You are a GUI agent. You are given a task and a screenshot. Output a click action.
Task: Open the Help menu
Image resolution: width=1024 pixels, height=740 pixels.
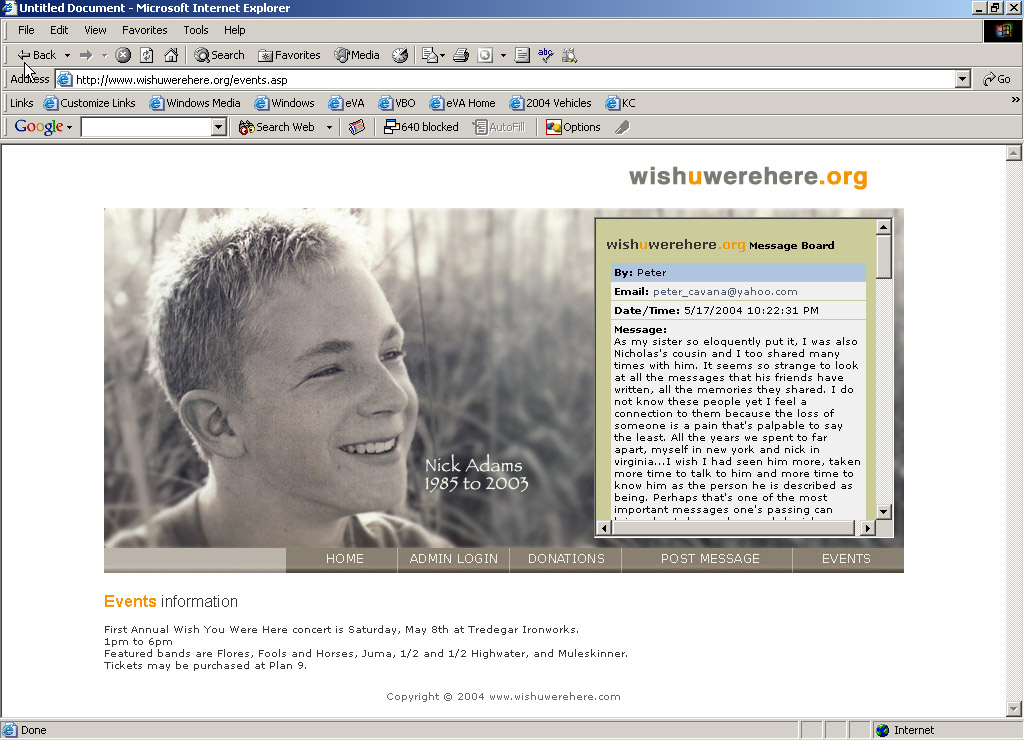tap(234, 30)
